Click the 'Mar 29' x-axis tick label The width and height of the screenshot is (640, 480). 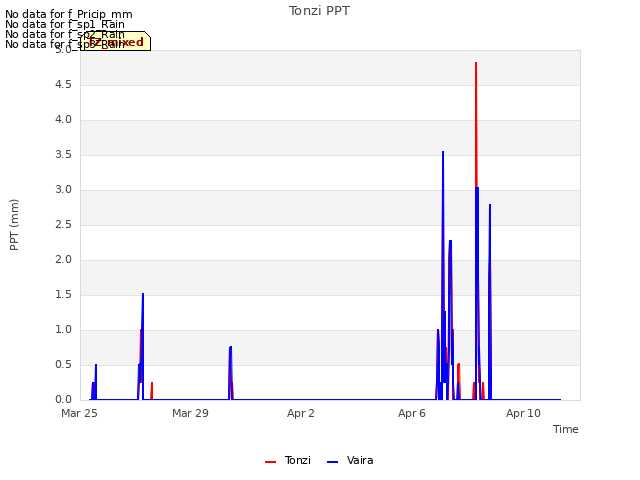(190, 413)
